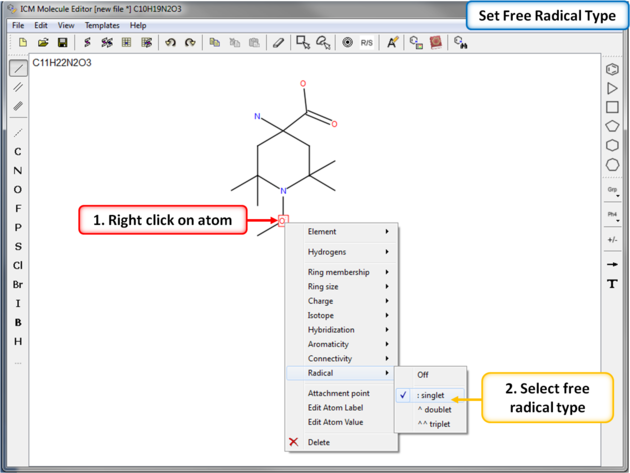Click Attachment point menu entry
Viewport: 630px width, 473px height.
(338, 394)
